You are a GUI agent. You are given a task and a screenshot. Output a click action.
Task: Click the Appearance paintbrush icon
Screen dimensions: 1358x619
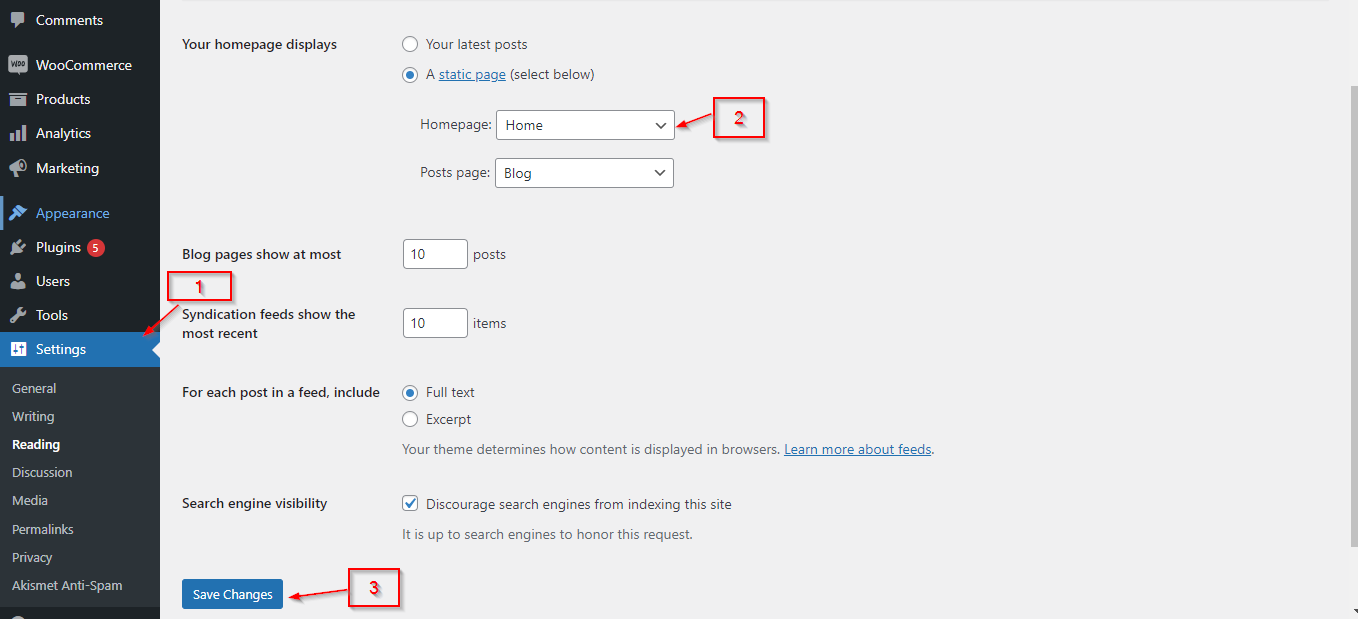point(18,213)
